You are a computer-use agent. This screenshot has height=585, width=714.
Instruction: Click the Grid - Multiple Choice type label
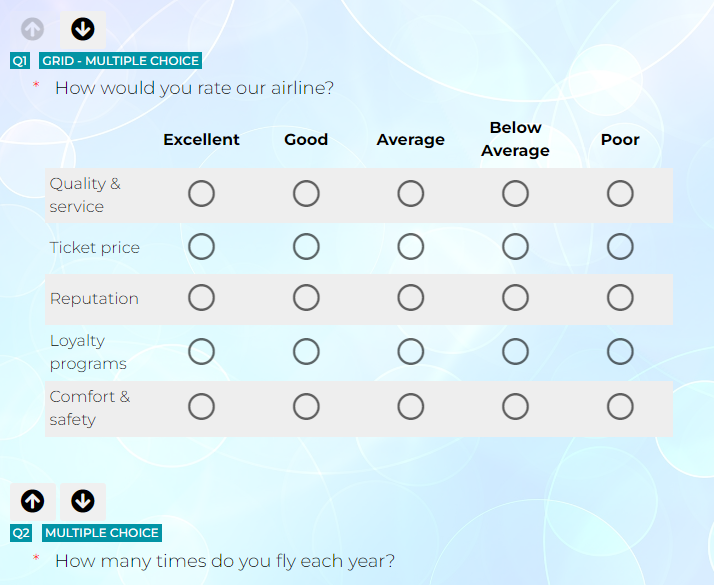[120, 61]
